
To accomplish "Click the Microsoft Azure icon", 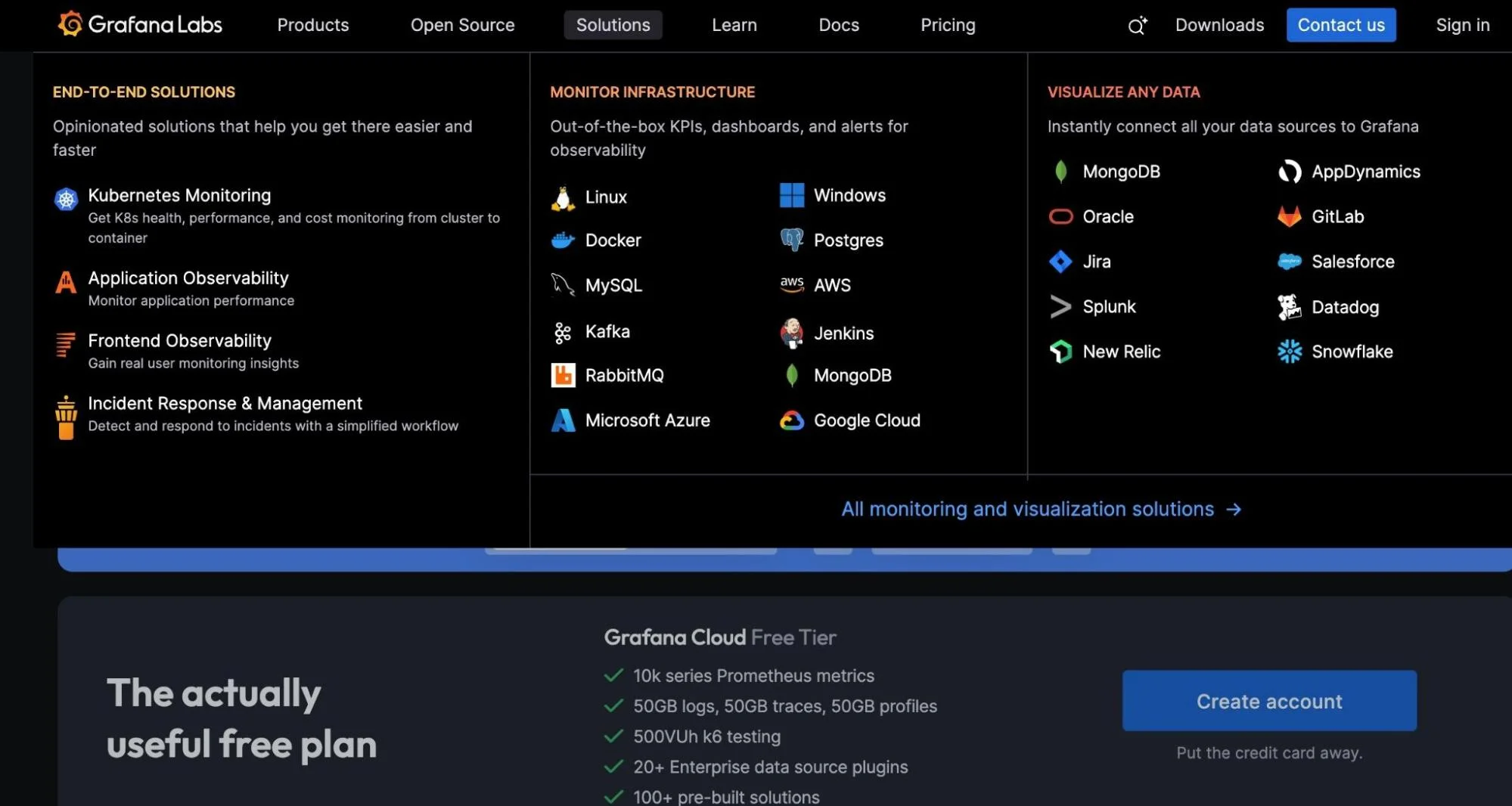I will [x=563, y=420].
